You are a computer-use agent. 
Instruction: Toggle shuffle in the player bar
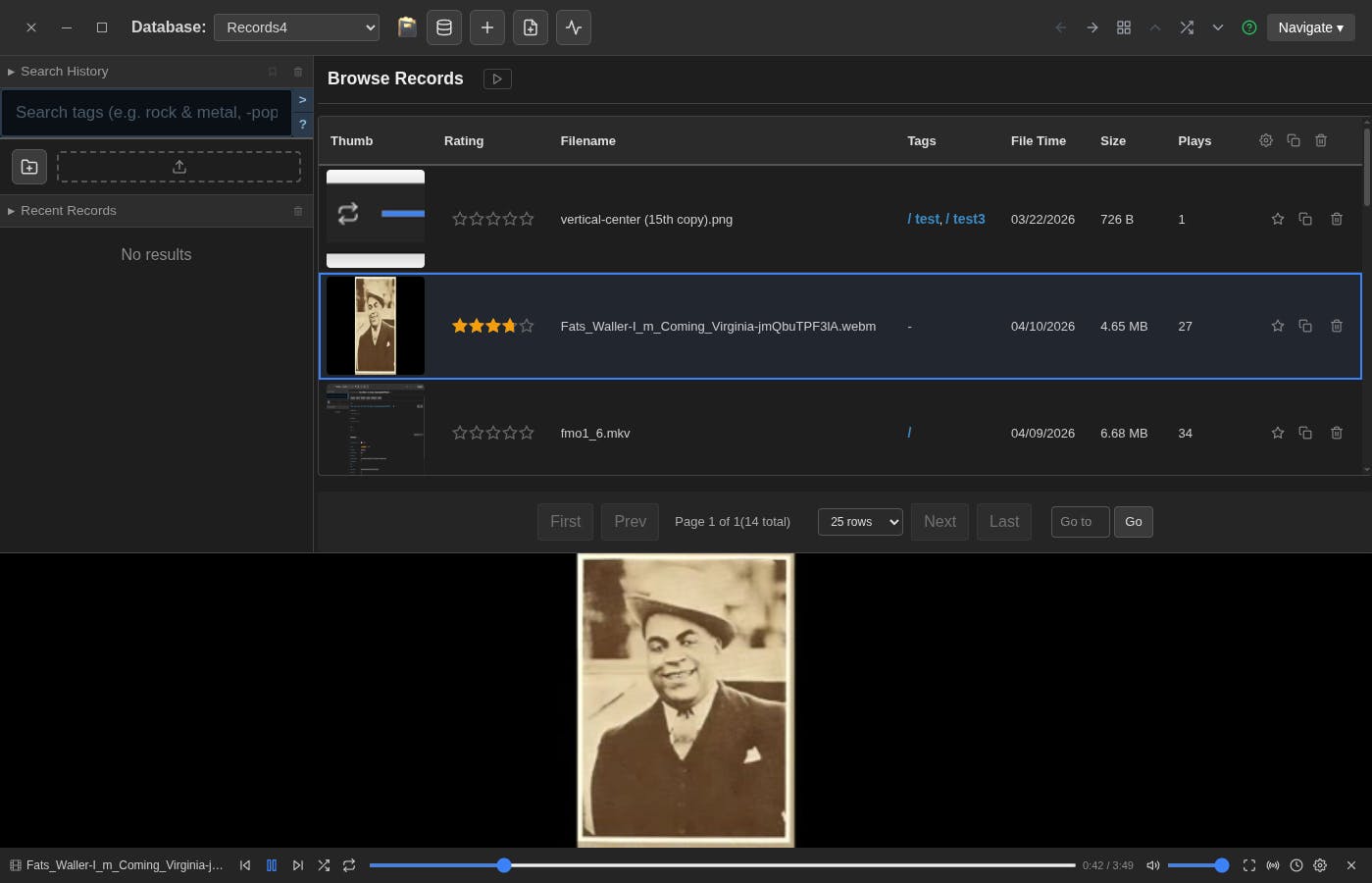click(324, 865)
